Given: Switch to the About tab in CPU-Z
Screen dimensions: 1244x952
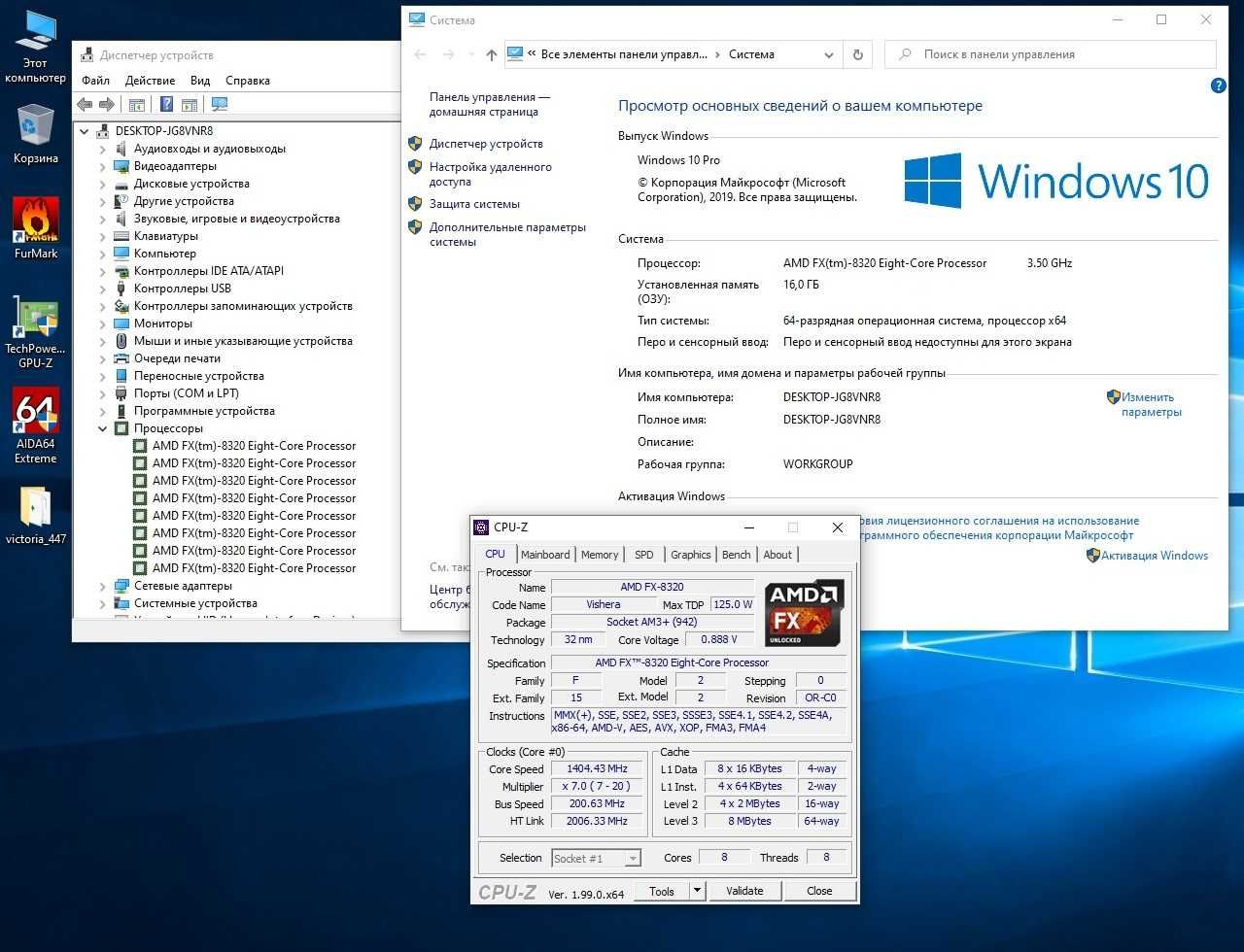Looking at the screenshot, I should pos(777,555).
